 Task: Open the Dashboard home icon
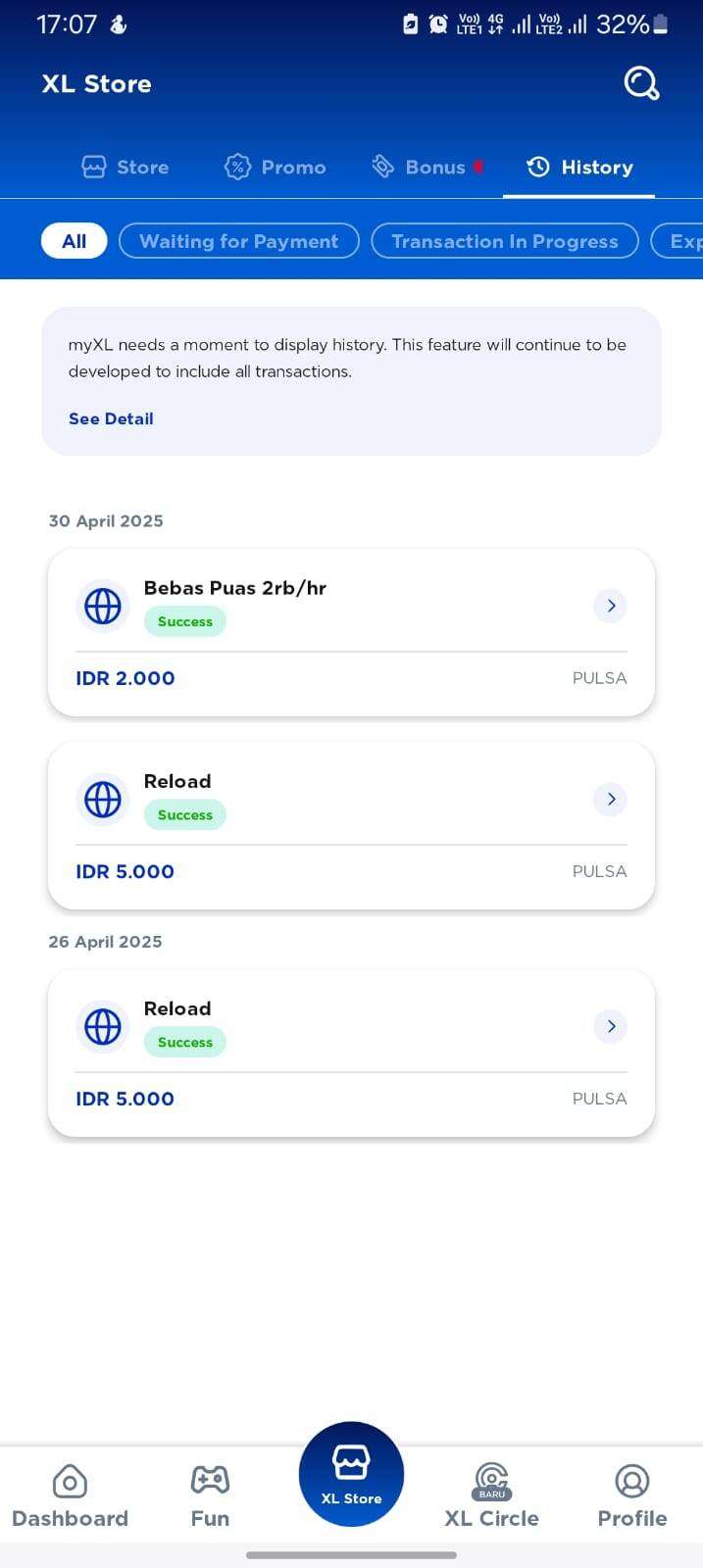click(70, 1482)
